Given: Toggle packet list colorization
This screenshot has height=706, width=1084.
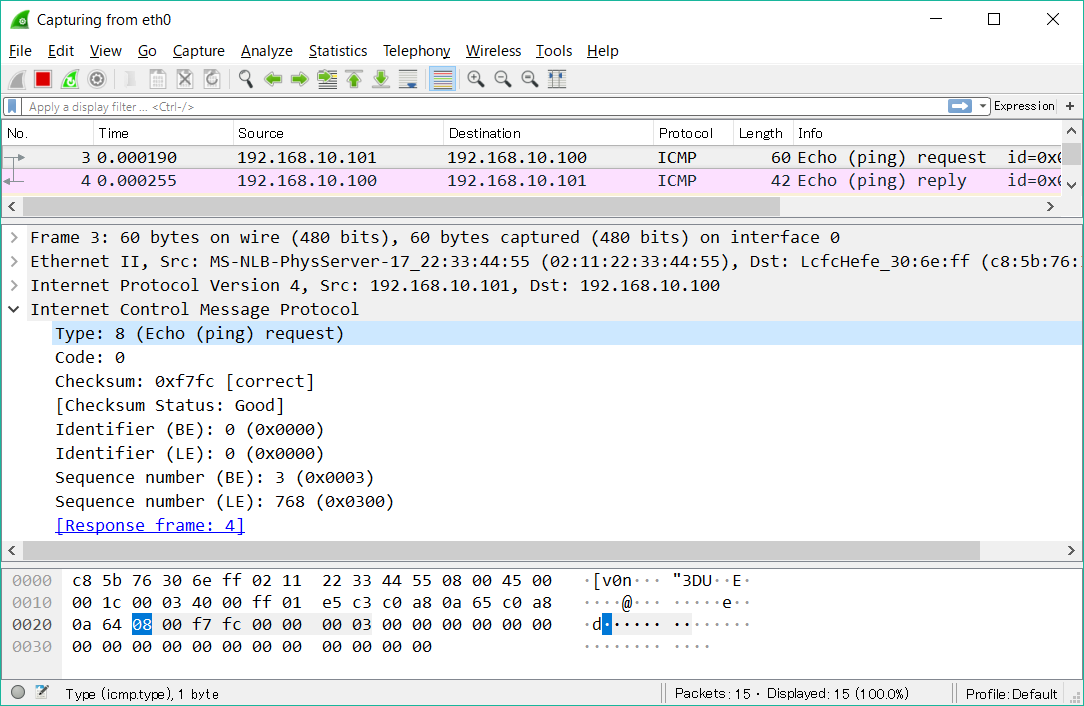Looking at the screenshot, I should coord(442,78).
